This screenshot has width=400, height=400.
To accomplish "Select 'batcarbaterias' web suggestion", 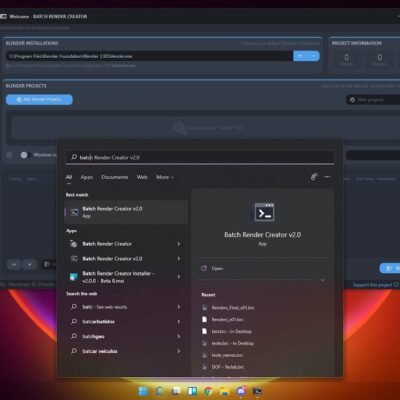I will (126, 322).
